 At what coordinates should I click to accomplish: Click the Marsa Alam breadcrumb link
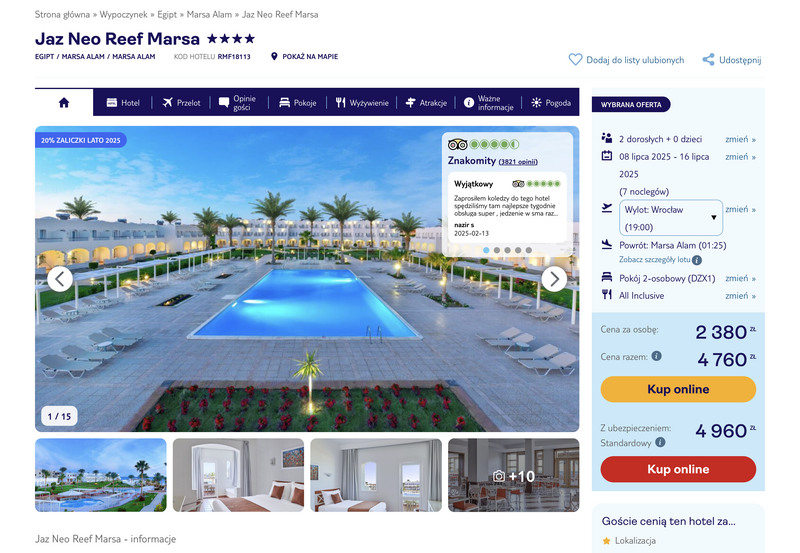[209, 15]
